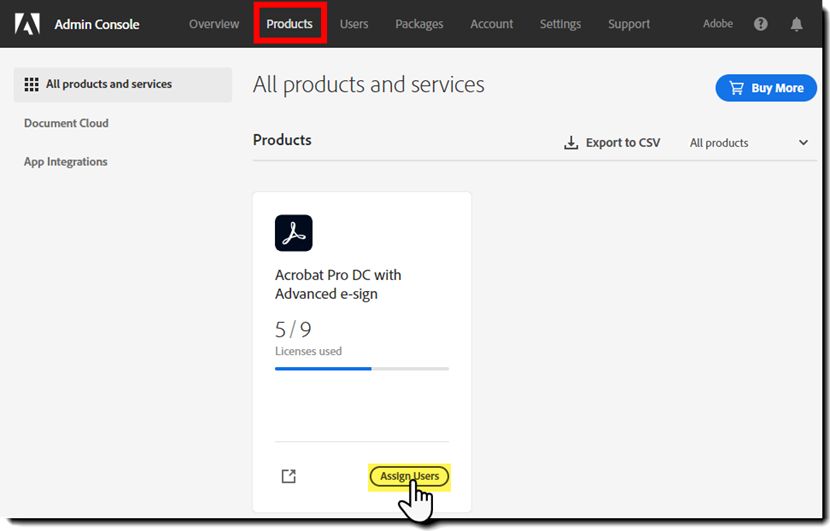The height and width of the screenshot is (531, 830).
Task: Click the Acrobat product icon
Action: pos(293,233)
